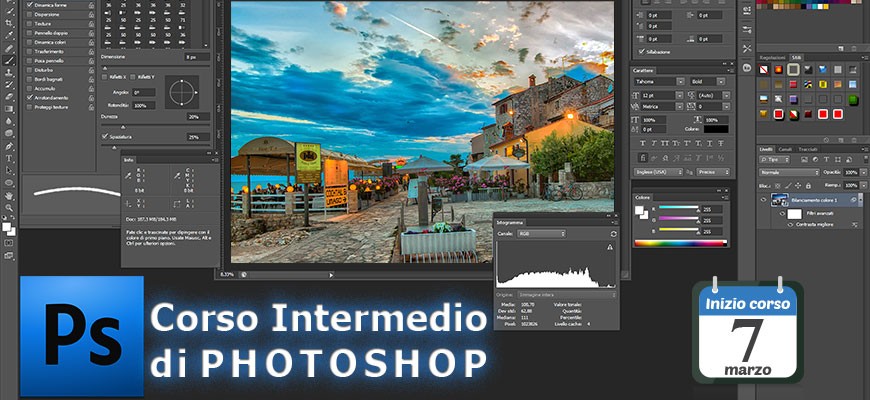Select the Brush tool in toolbar
The image size is (870, 400).
[x=9, y=60]
